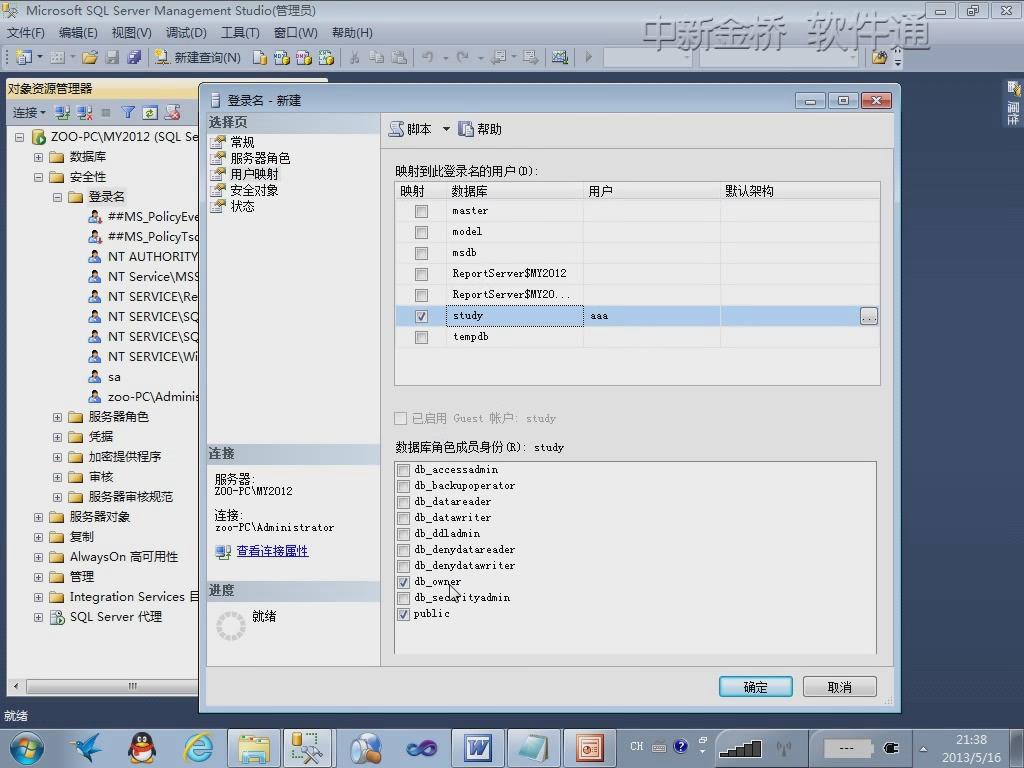Click the XMLA query toolbar icon
The width and height of the screenshot is (1024, 768).
tap(326, 57)
